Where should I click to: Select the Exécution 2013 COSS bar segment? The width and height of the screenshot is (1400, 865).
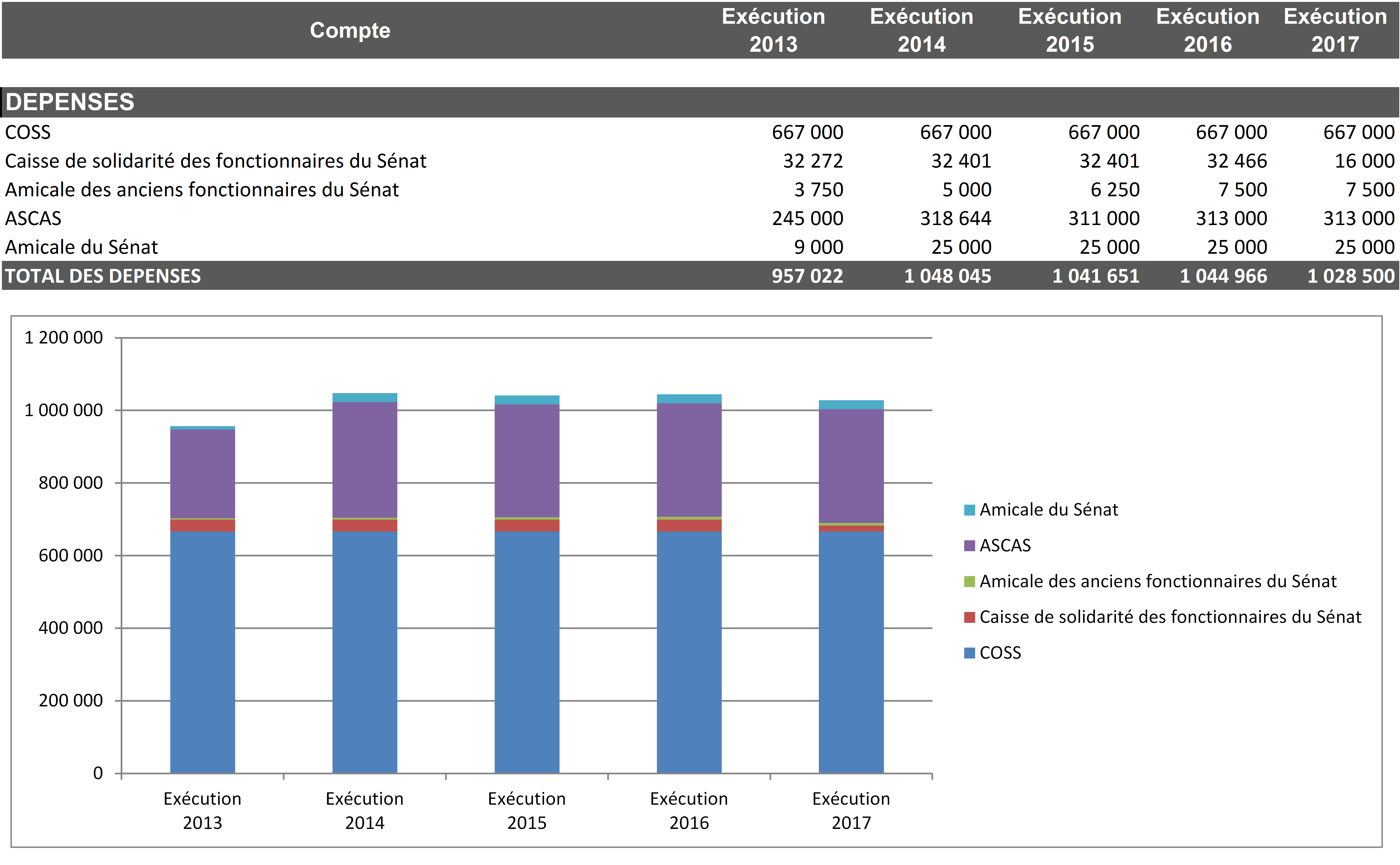click(203, 652)
